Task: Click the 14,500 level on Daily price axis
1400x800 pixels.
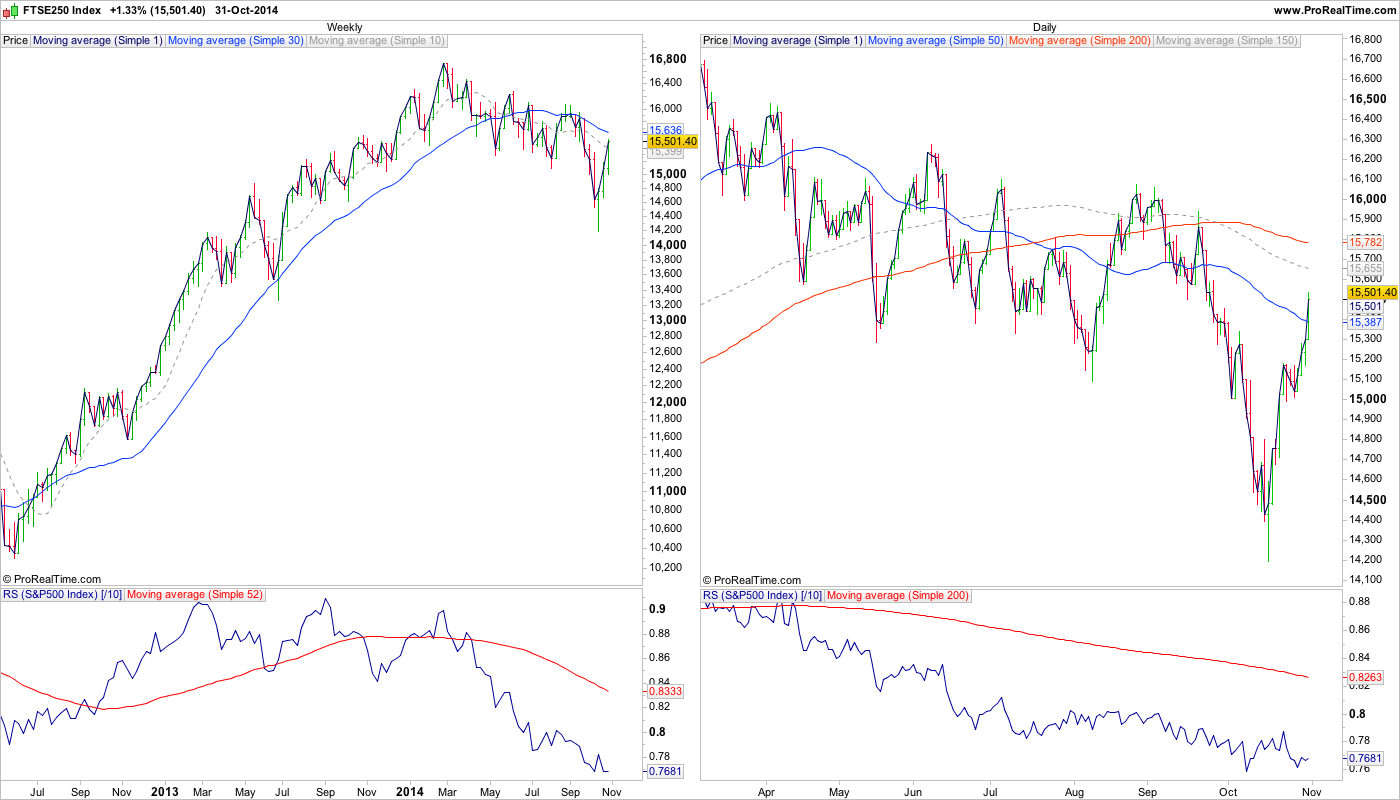Action: coord(1367,500)
